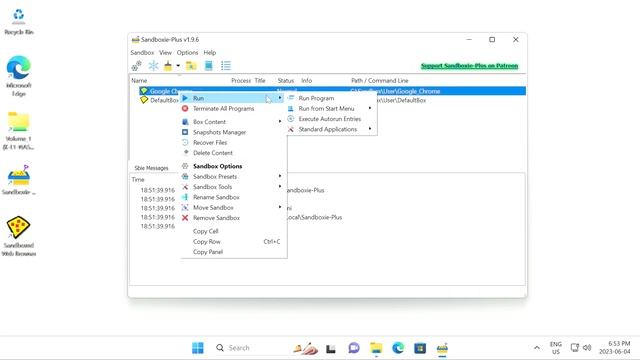Expand the arrow beside Move Sandbox
The height and width of the screenshot is (360, 640).
pyautogui.click(x=280, y=207)
